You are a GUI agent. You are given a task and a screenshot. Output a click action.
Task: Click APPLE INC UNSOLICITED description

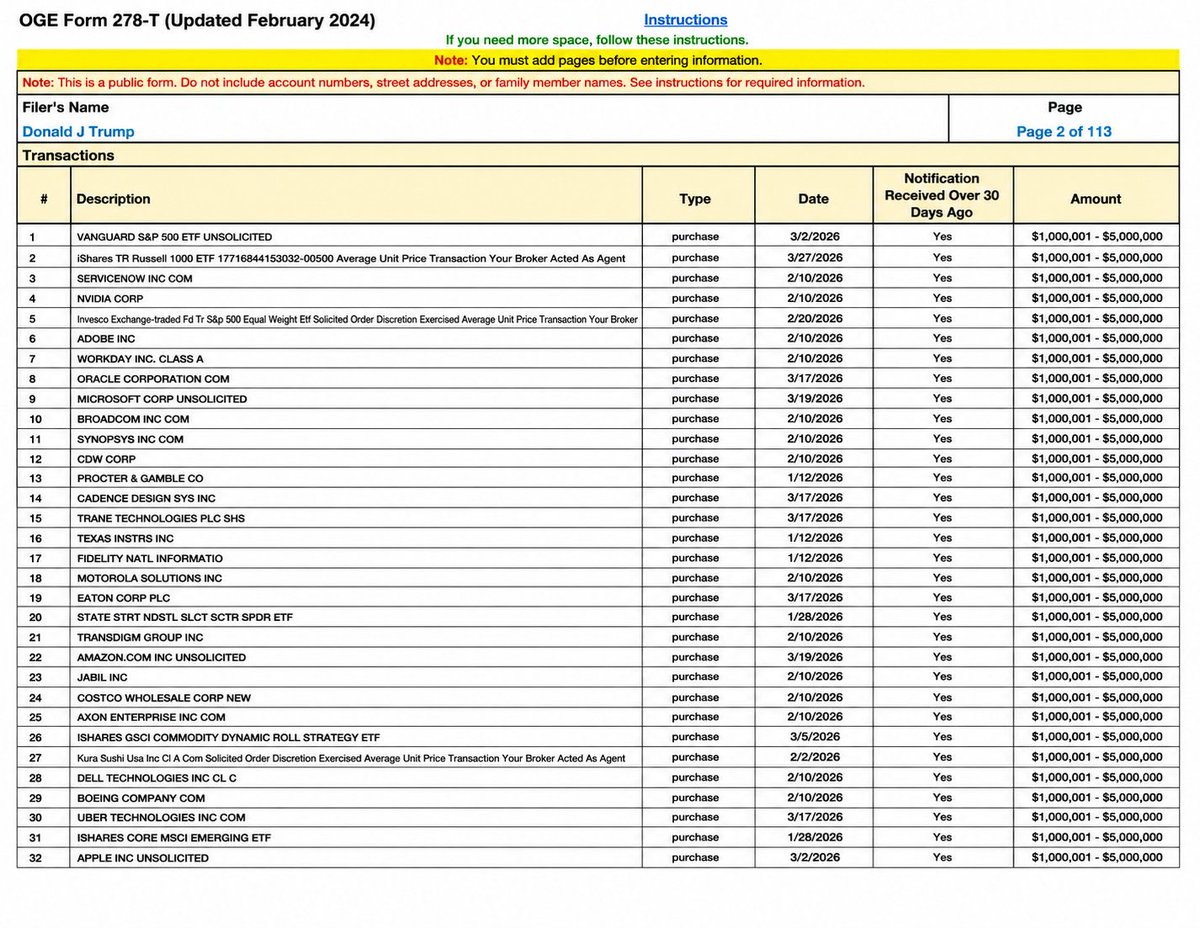click(143, 858)
